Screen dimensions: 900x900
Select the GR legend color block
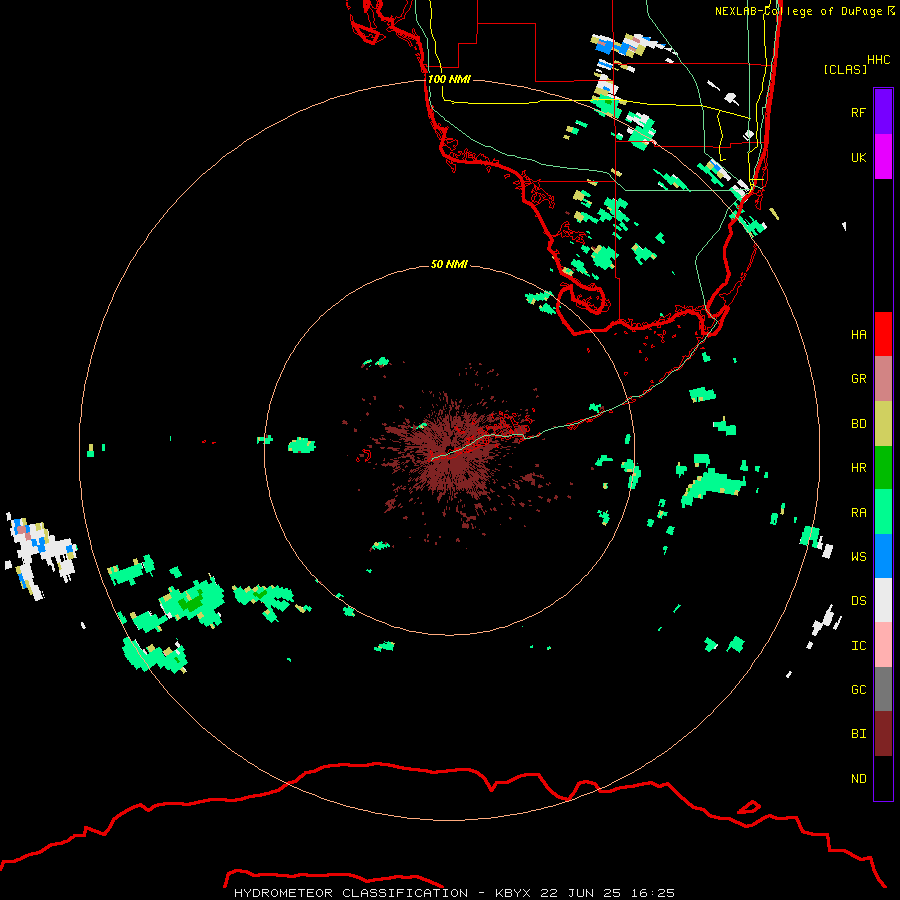tap(883, 379)
